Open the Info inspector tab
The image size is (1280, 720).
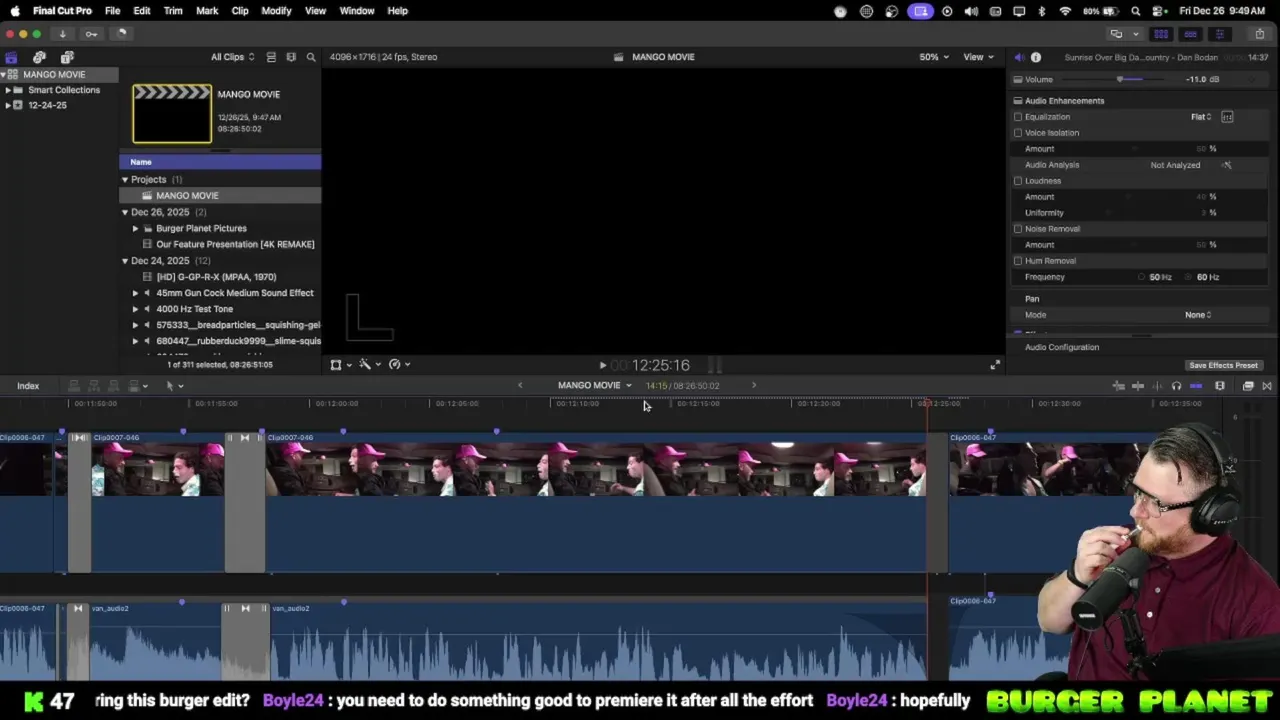tap(1036, 57)
